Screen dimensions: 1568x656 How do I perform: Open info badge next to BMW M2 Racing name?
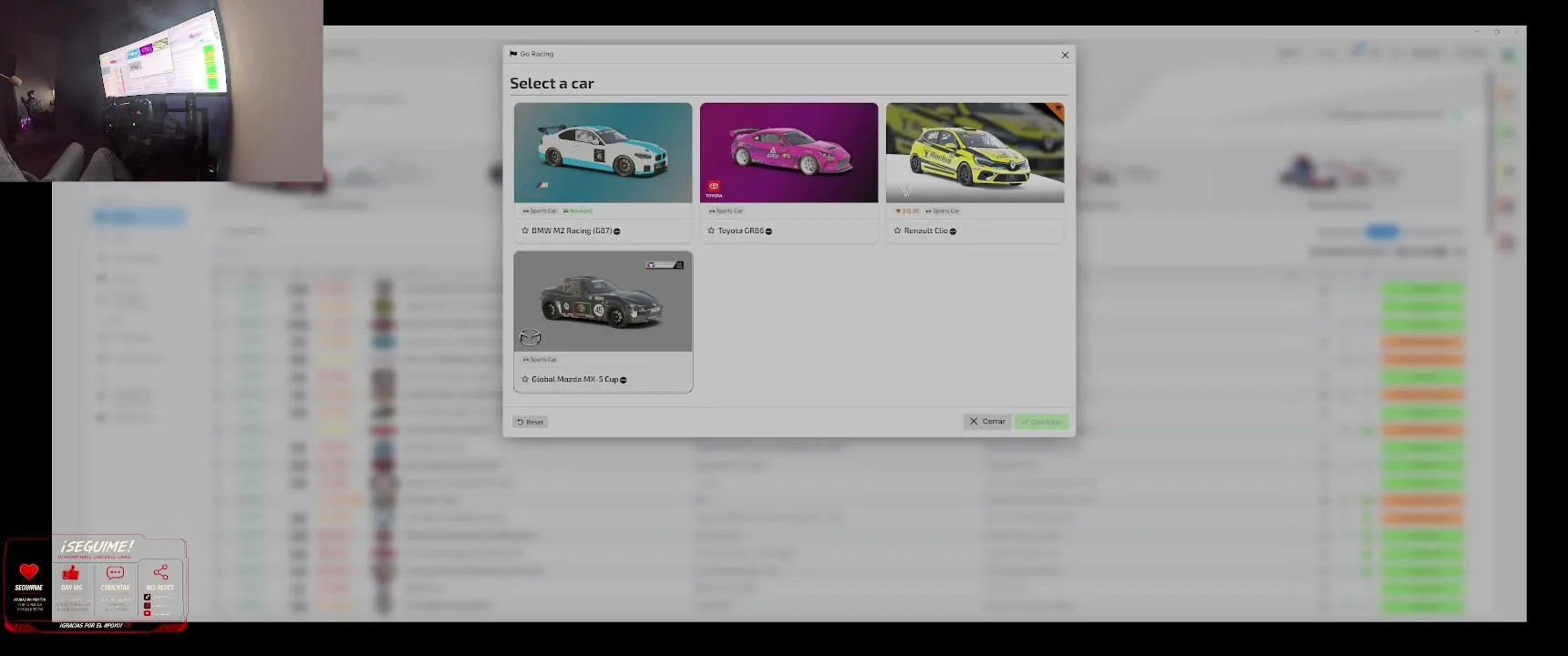coord(617,231)
